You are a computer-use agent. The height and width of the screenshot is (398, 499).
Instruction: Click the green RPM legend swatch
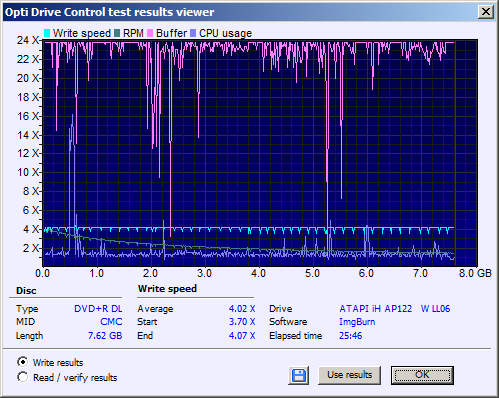pos(117,33)
